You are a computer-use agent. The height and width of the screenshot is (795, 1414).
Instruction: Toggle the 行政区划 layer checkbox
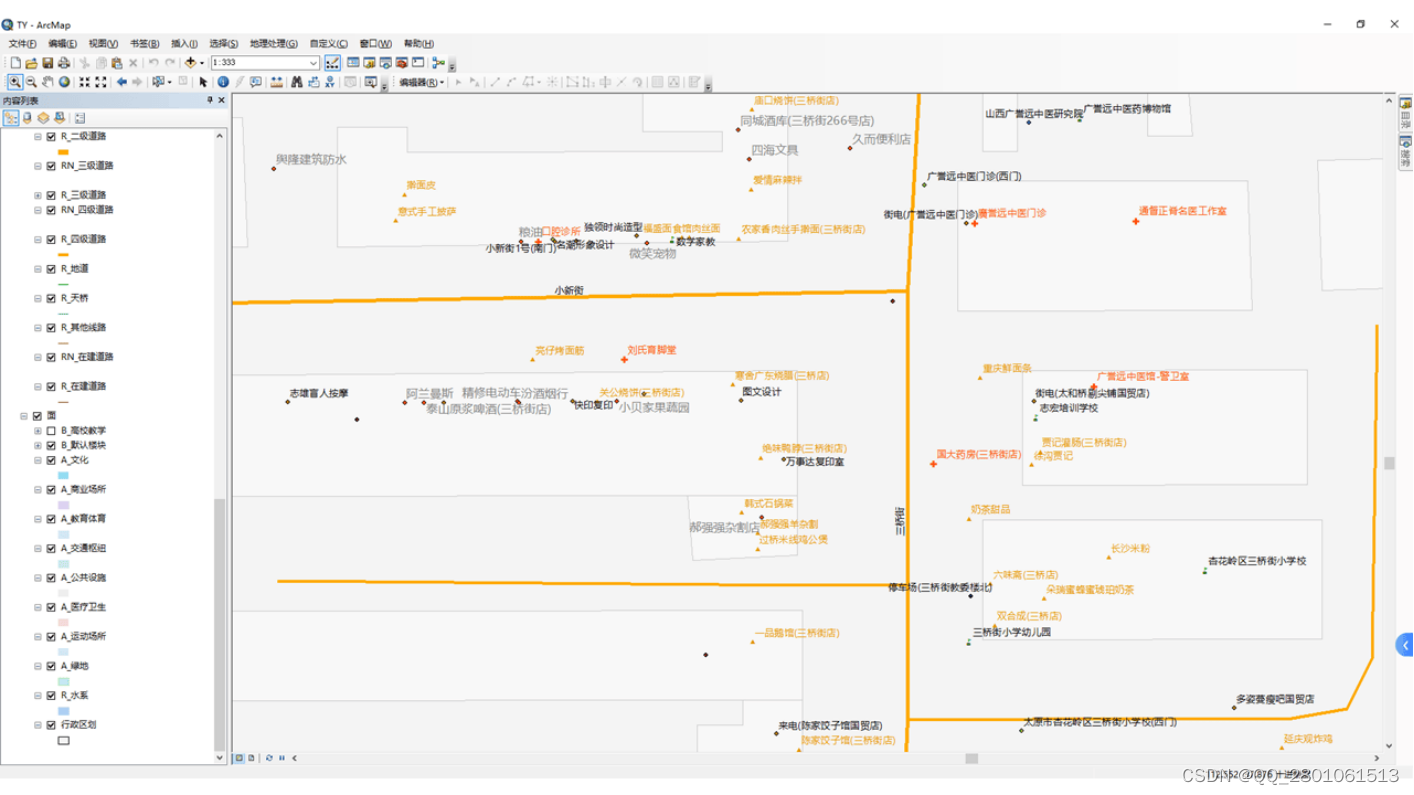click(51, 725)
